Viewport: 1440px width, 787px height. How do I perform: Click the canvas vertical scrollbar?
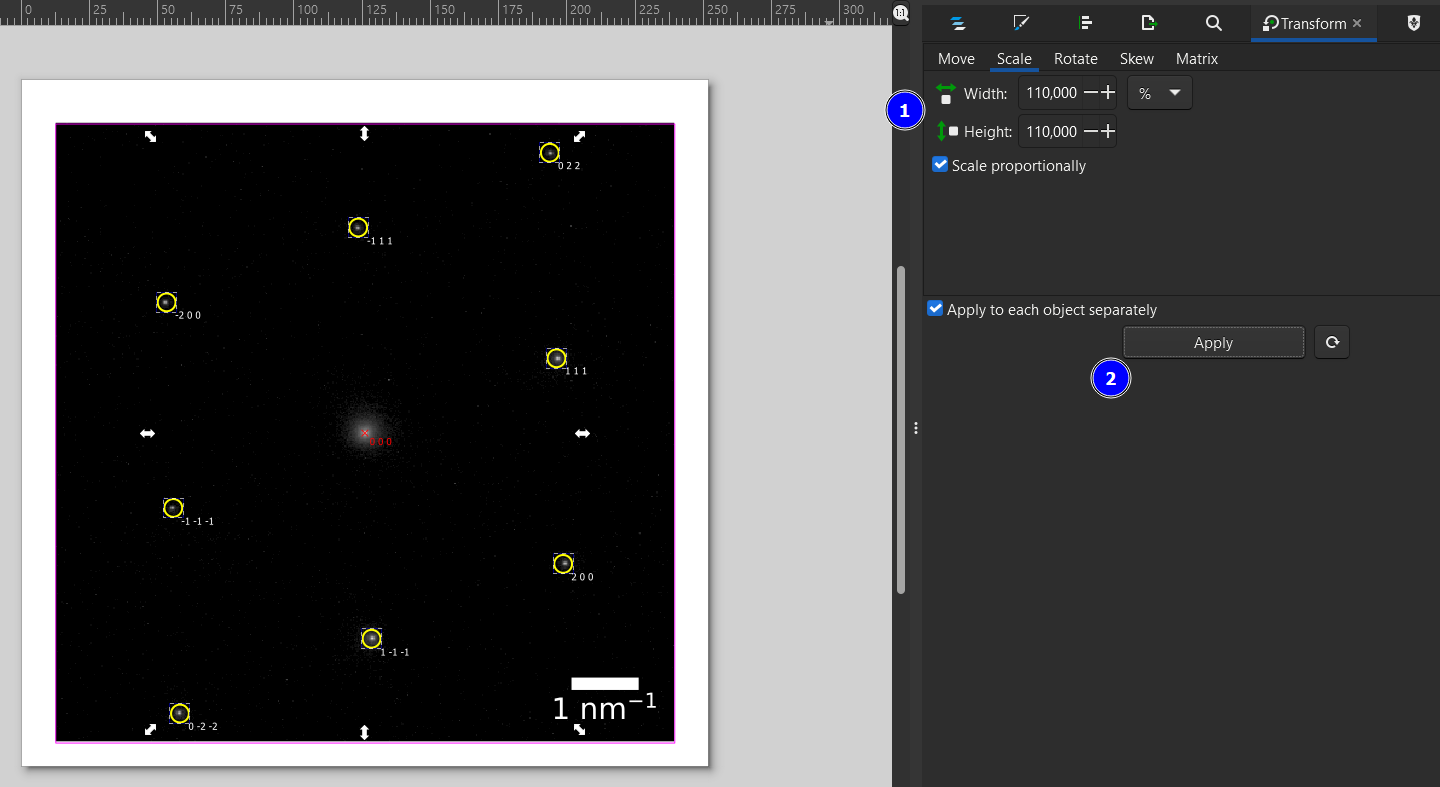(901, 430)
